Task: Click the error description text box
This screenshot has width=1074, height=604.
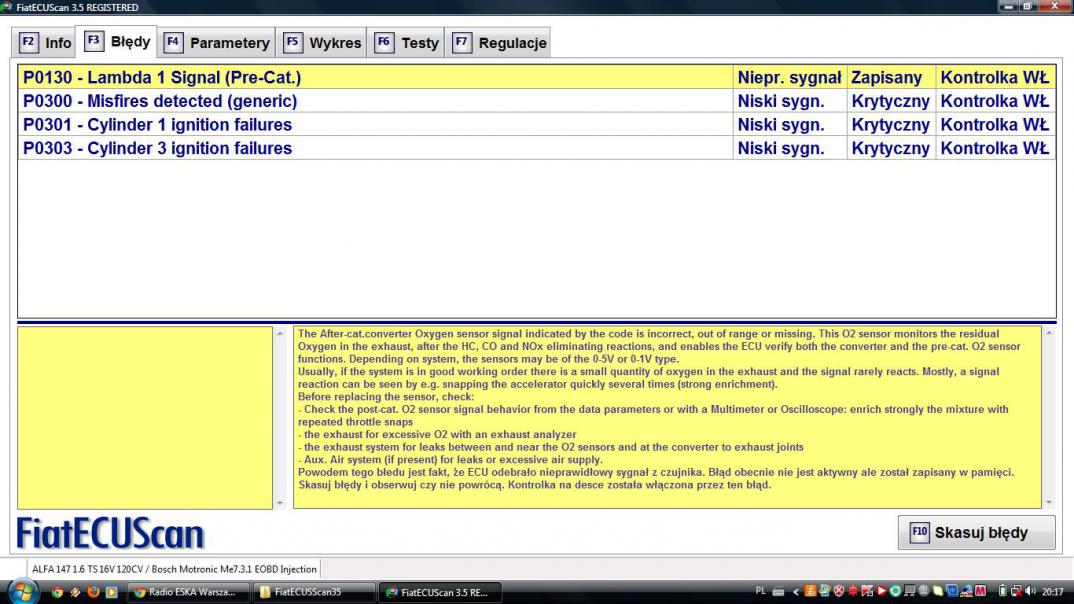Action: (667, 417)
